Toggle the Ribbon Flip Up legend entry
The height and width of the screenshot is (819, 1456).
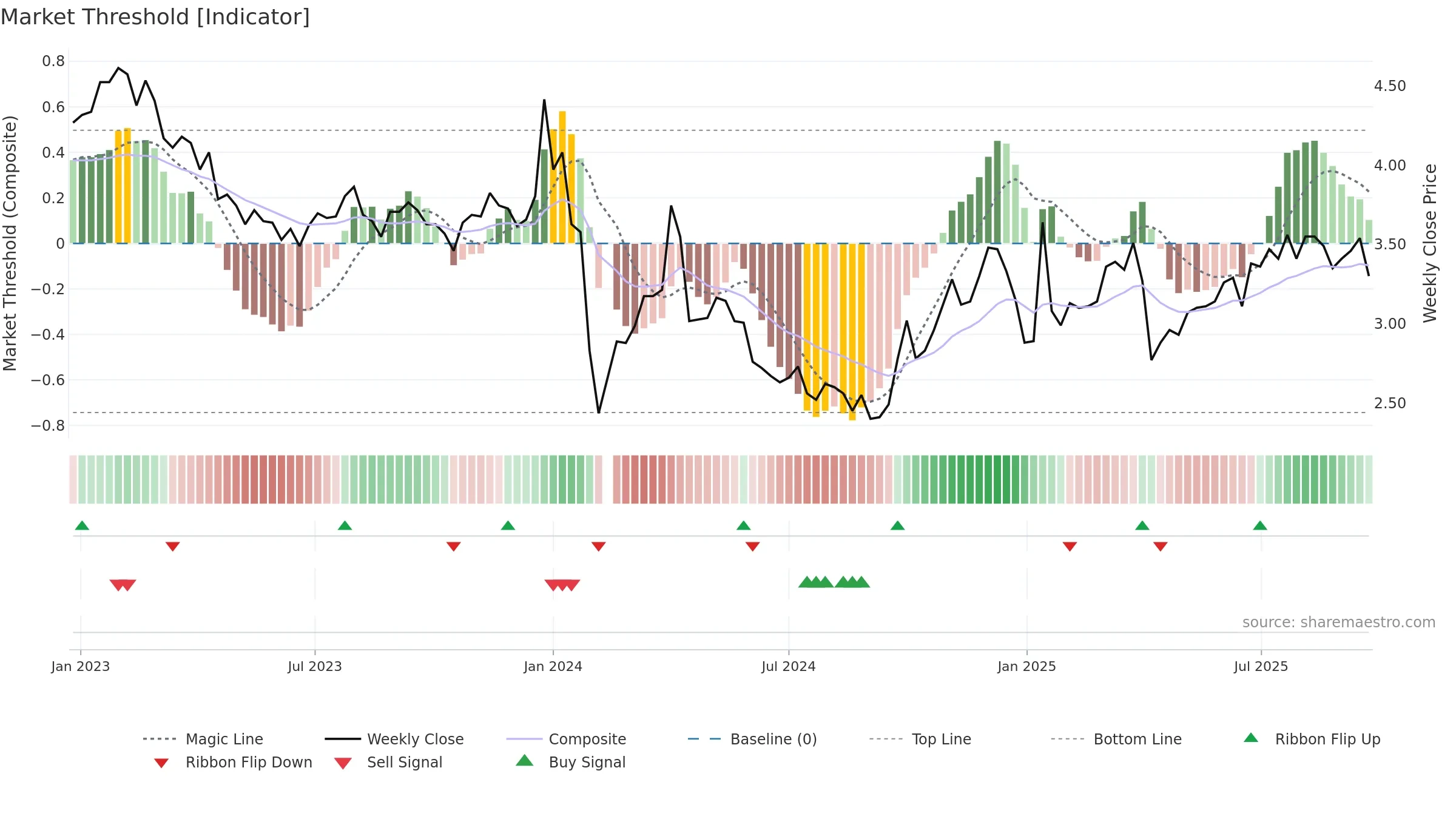pyautogui.click(x=1312, y=739)
